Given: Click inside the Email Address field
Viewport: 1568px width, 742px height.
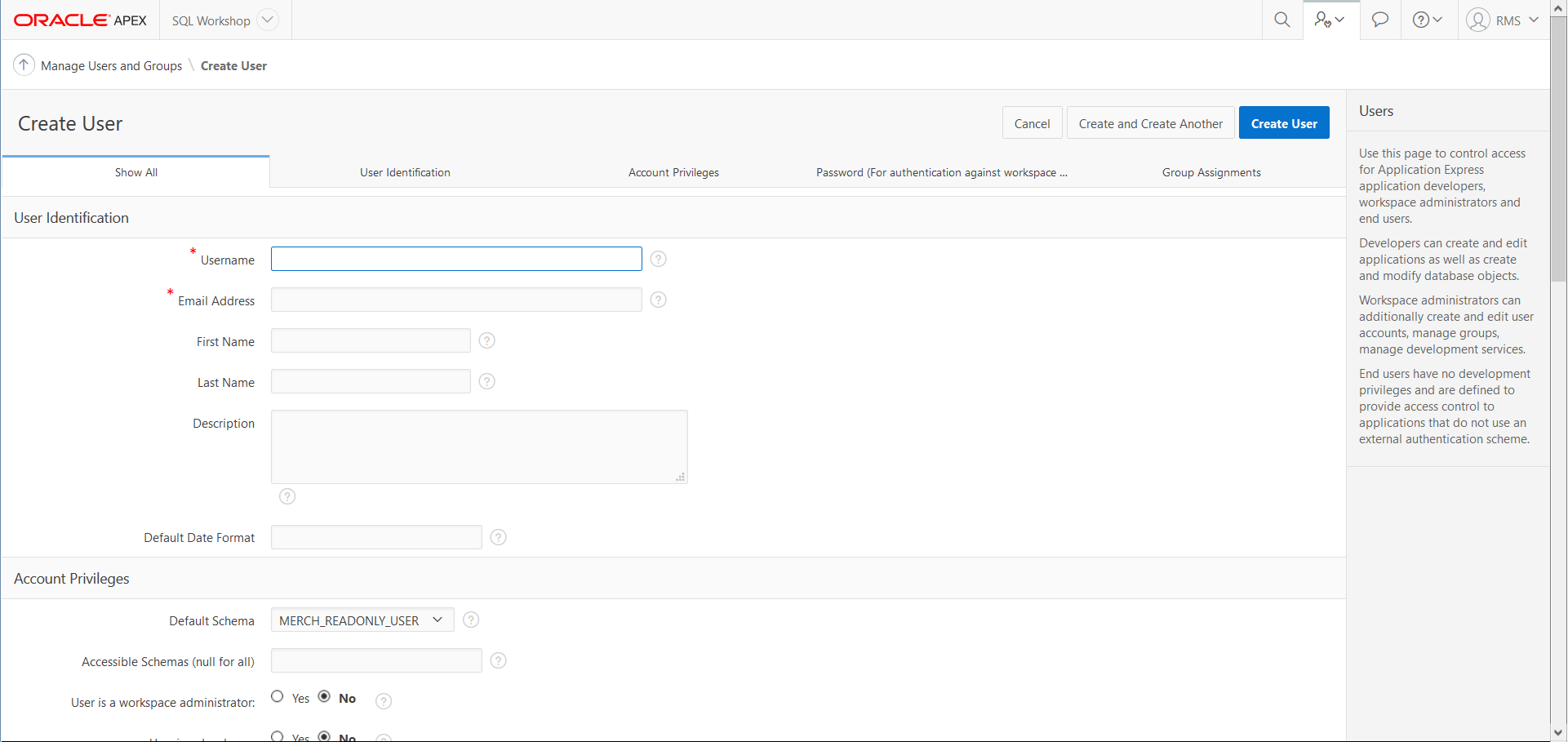Looking at the screenshot, I should tap(455, 300).
